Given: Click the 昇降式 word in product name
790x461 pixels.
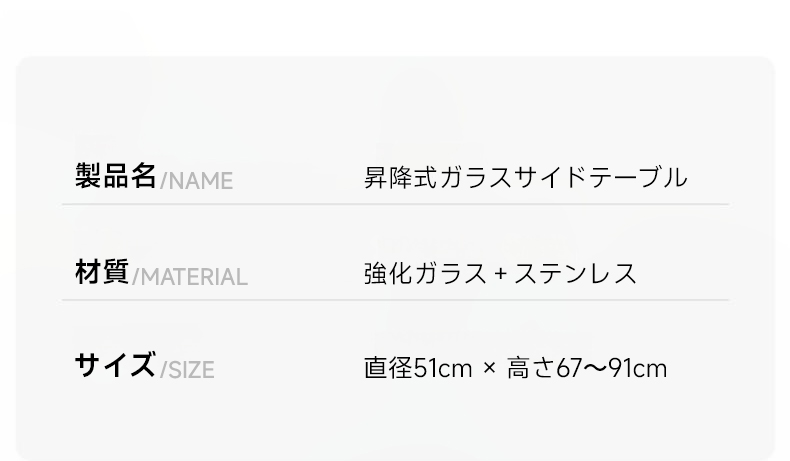Looking at the screenshot, I should coord(401,177).
